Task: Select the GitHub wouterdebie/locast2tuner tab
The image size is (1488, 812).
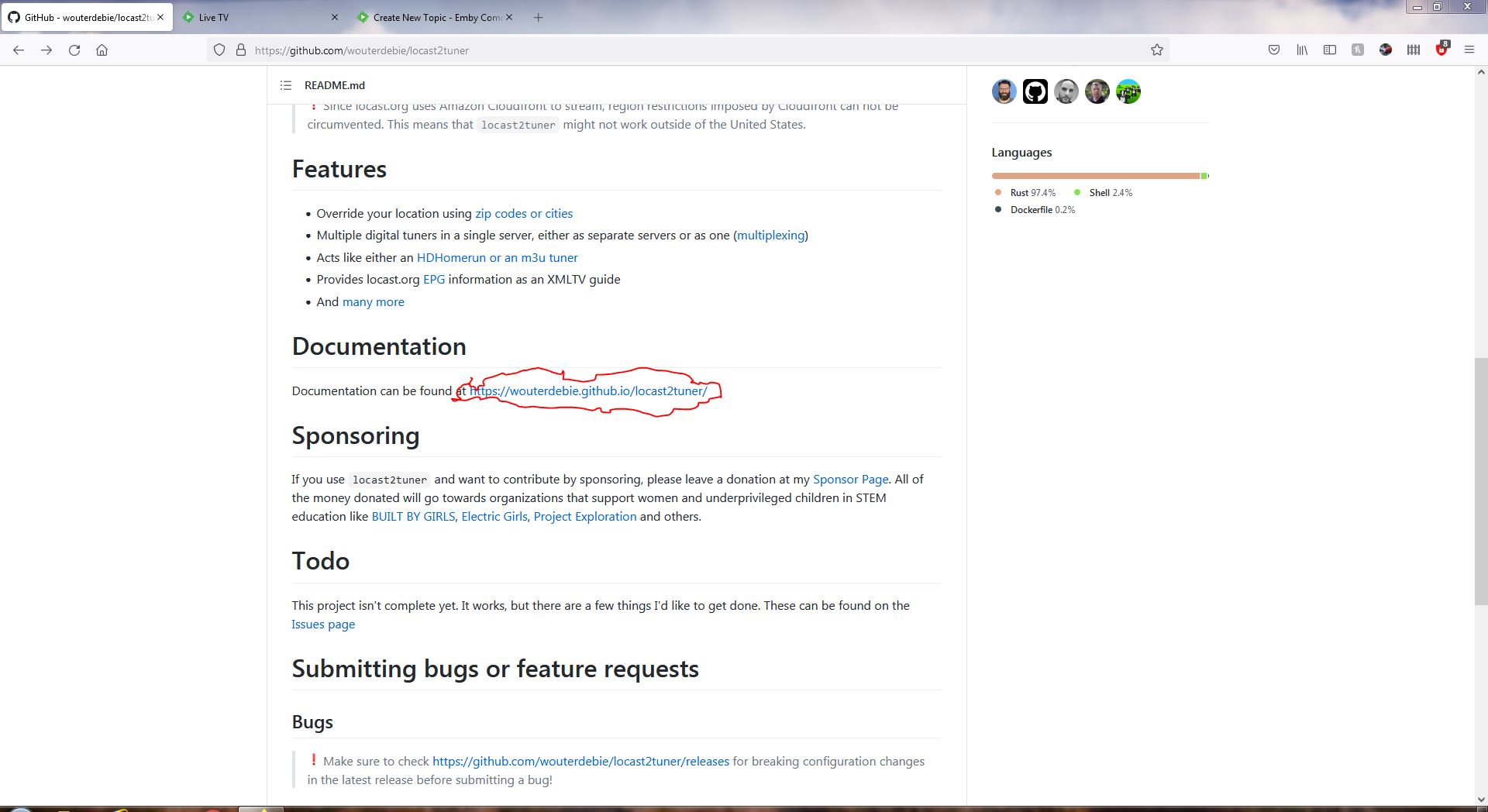Action: pos(87,17)
